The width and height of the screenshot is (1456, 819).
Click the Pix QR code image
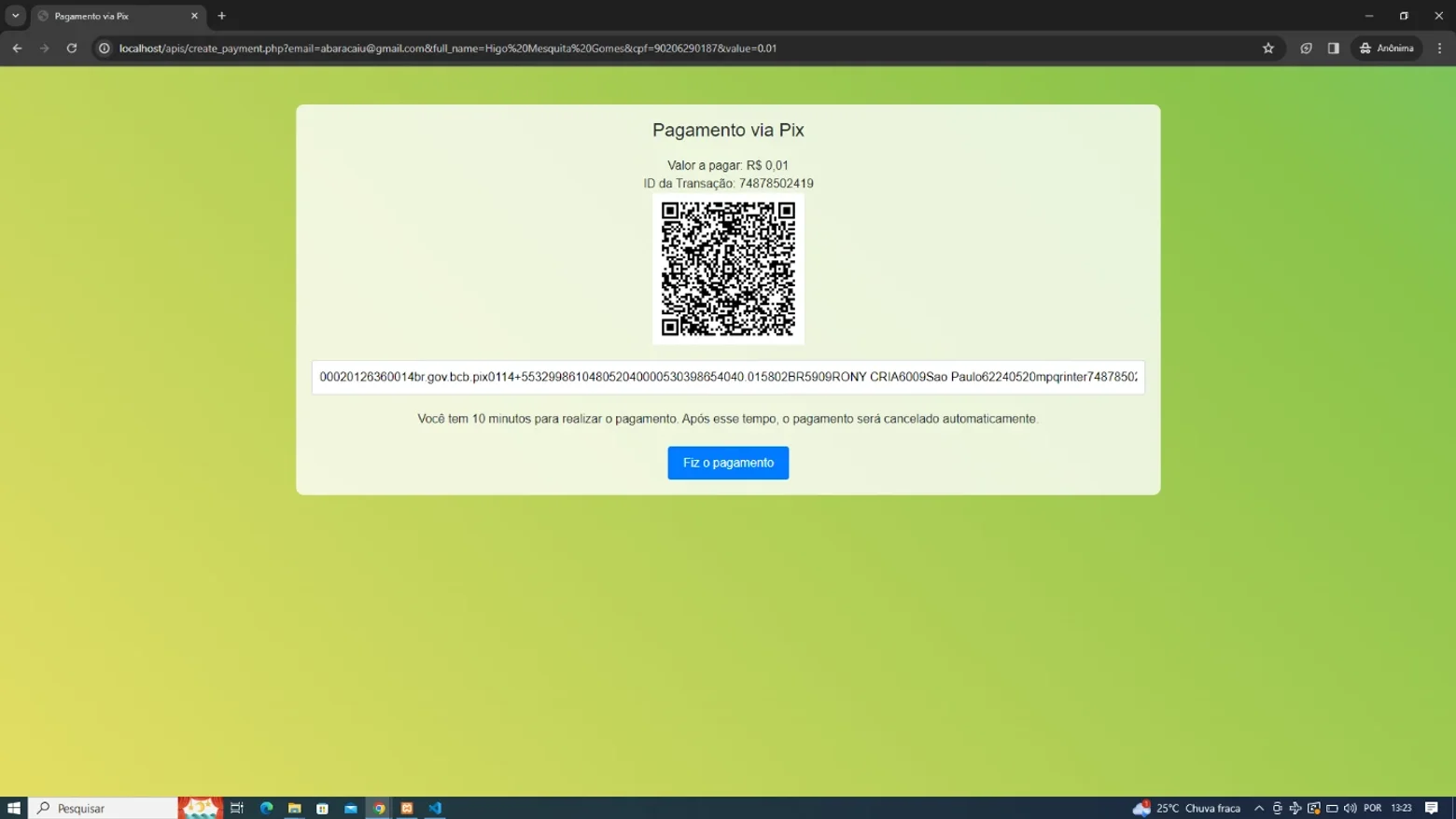coord(728,269)
